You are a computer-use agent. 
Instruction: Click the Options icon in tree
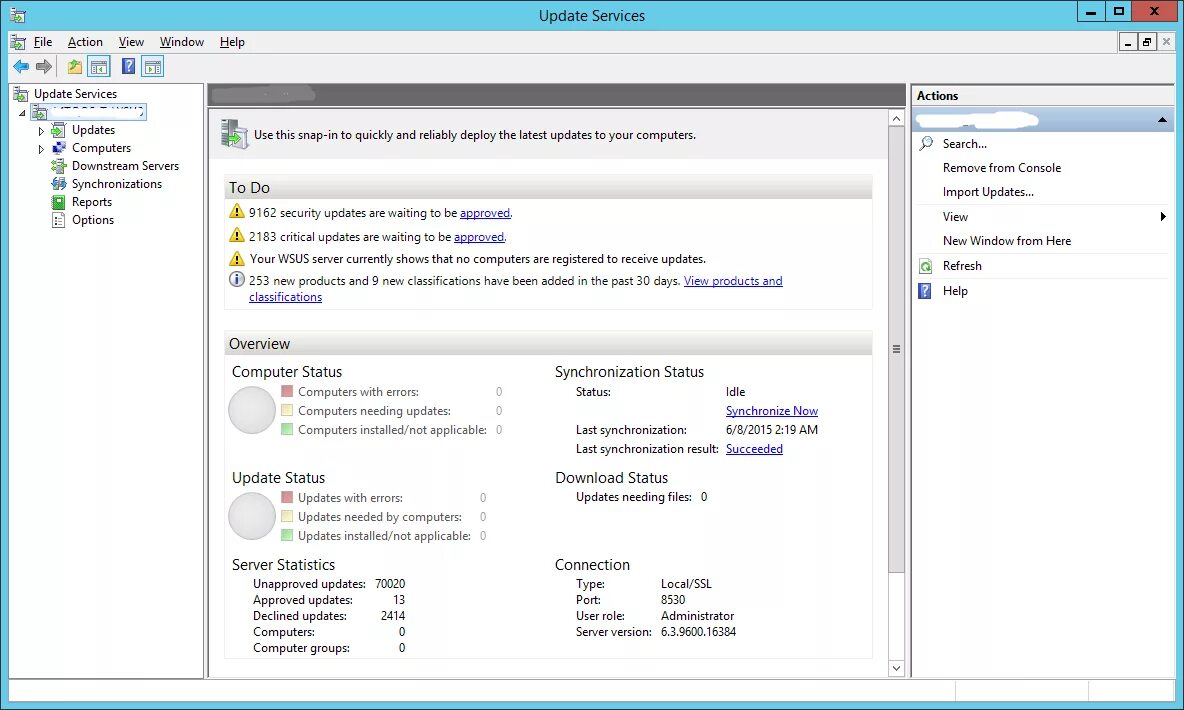click(x=58, y=220)
